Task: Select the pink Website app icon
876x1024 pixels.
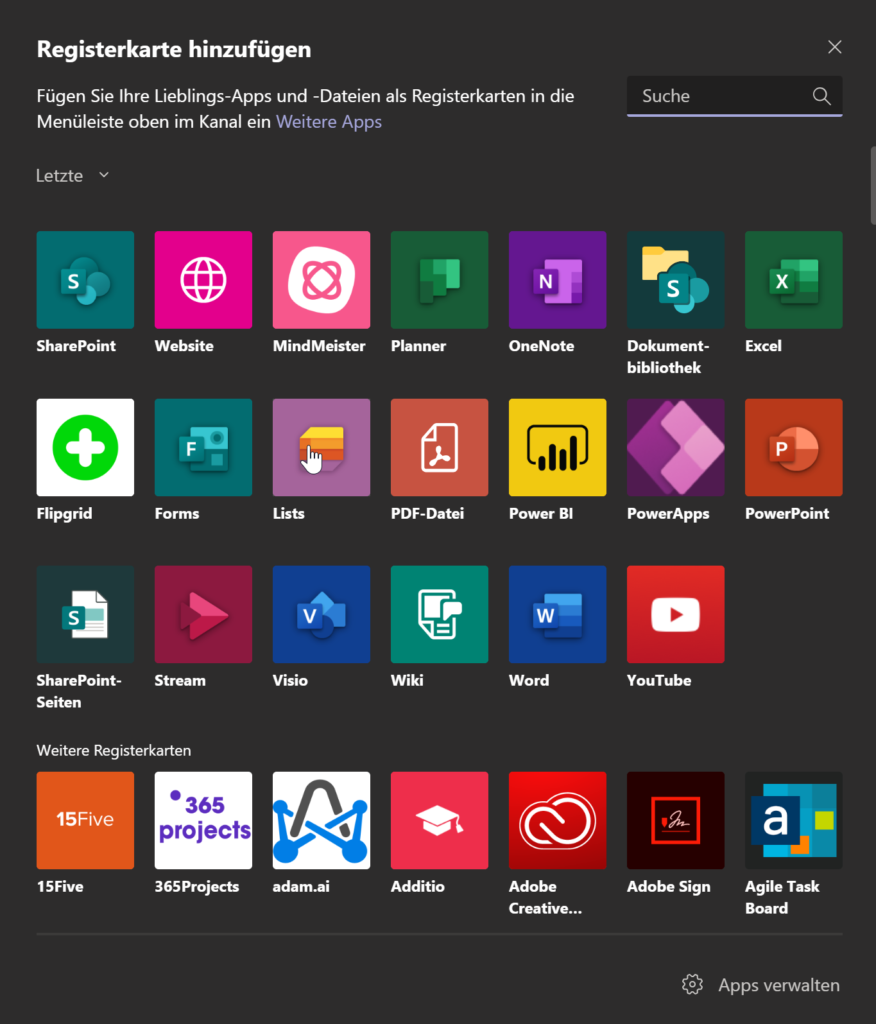Action: pyautogui.click(x=203, y=280)
